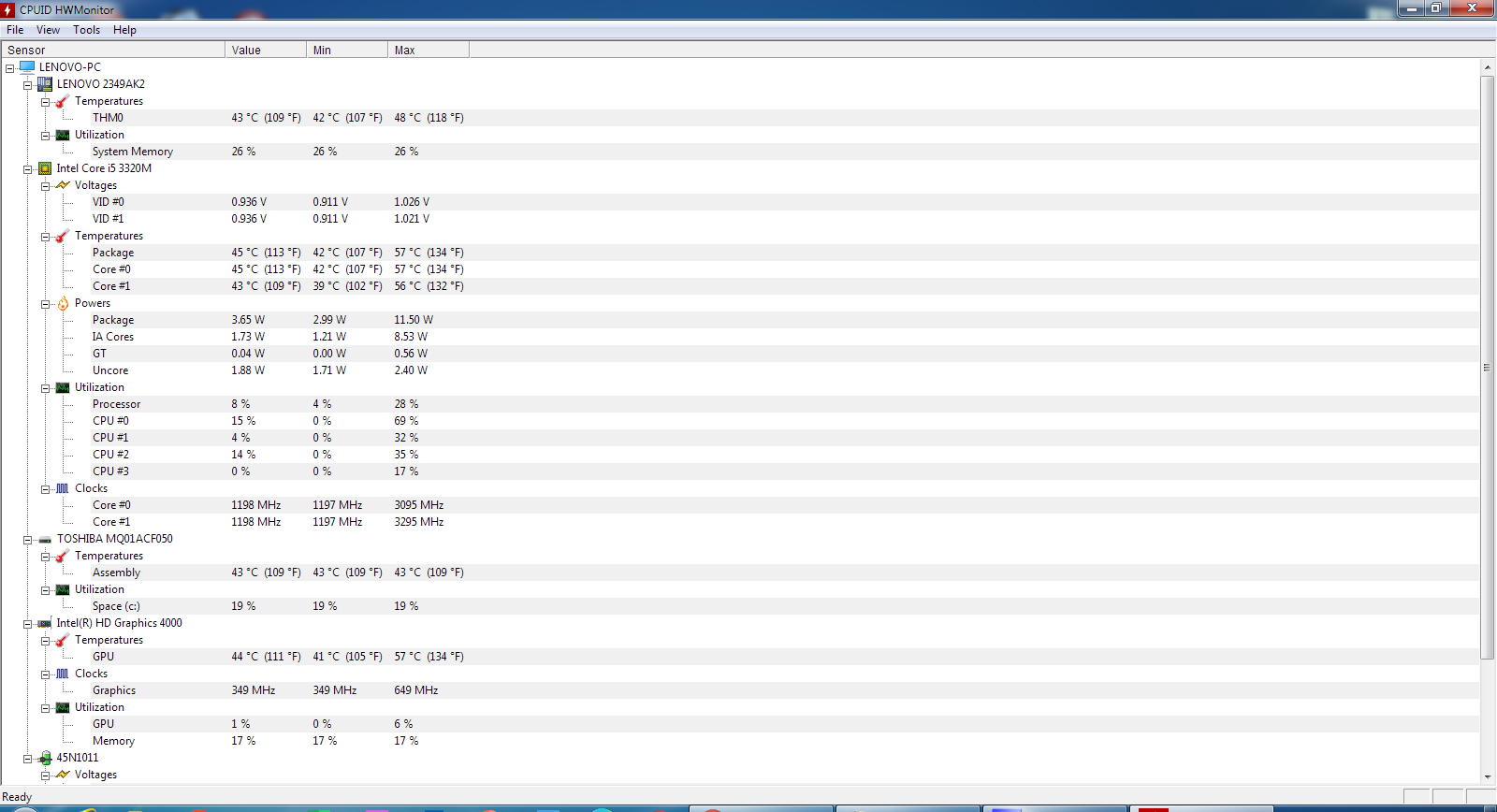Collapse the Intel Core i5 3320M node
1497x812 pixels.
coord(28,169)
